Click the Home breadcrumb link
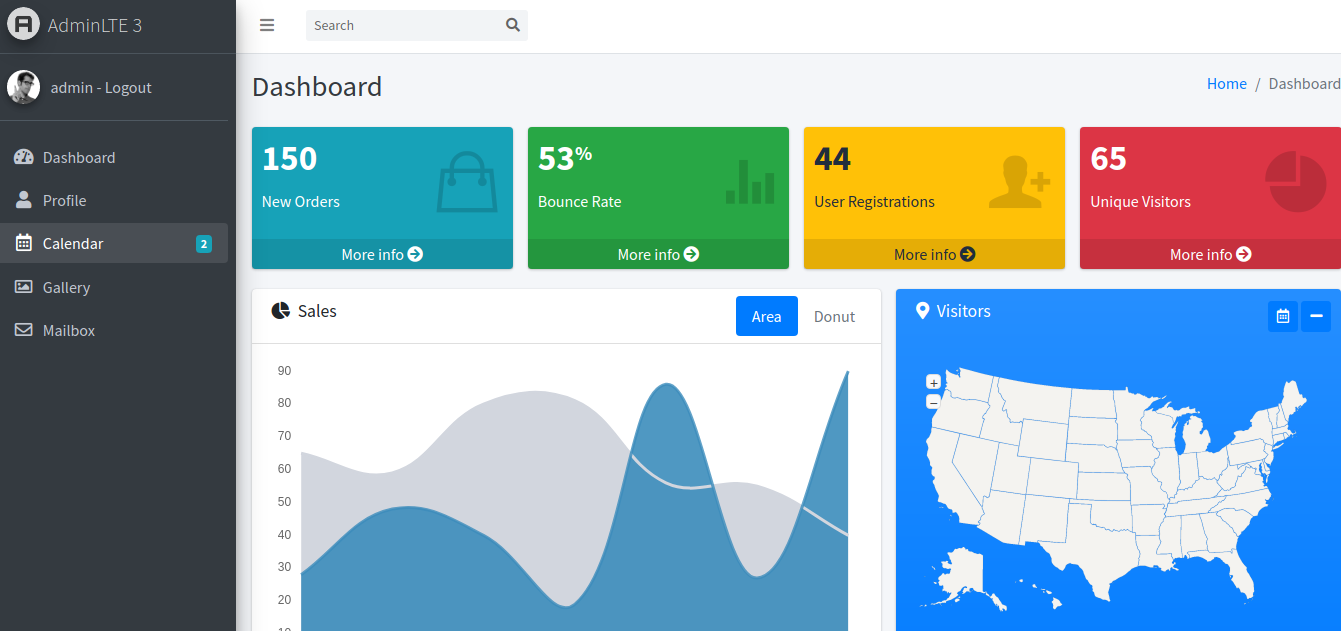Viewport: 1341px width, 631px height. [1227, 84]
